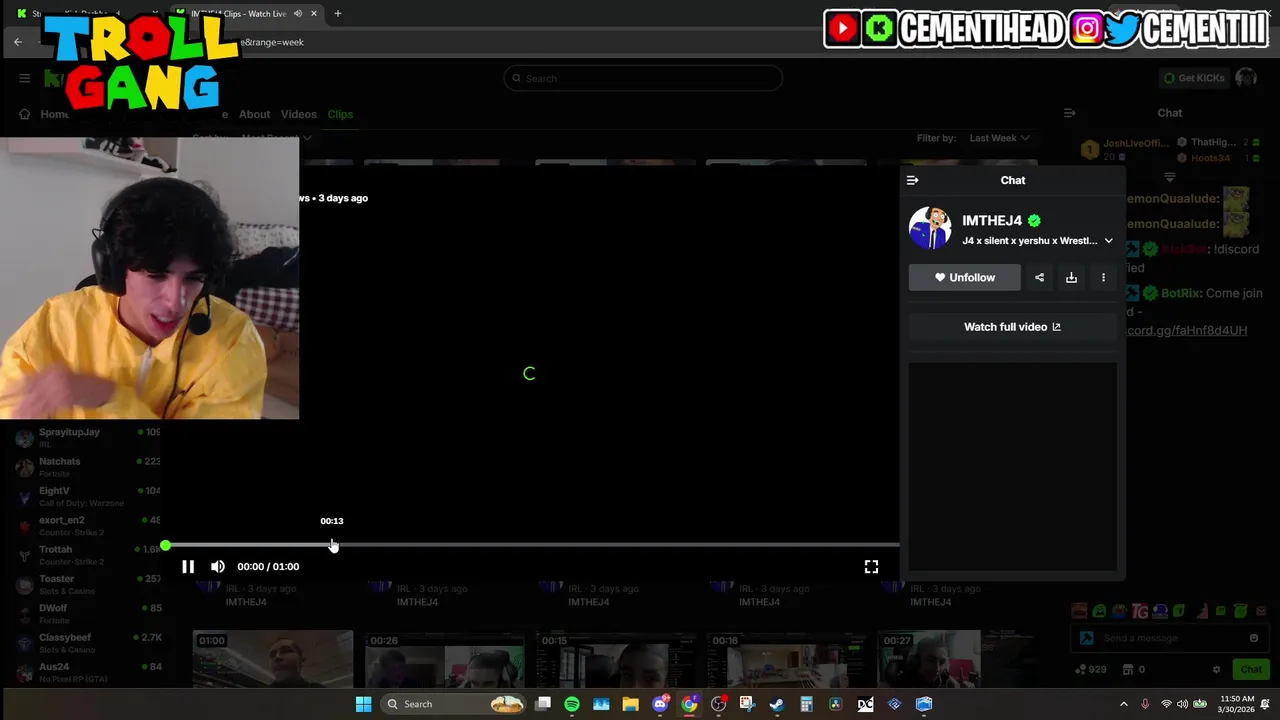Switch to Chrome in the taskbar
1280x720 pixels.
pos(689,704)
